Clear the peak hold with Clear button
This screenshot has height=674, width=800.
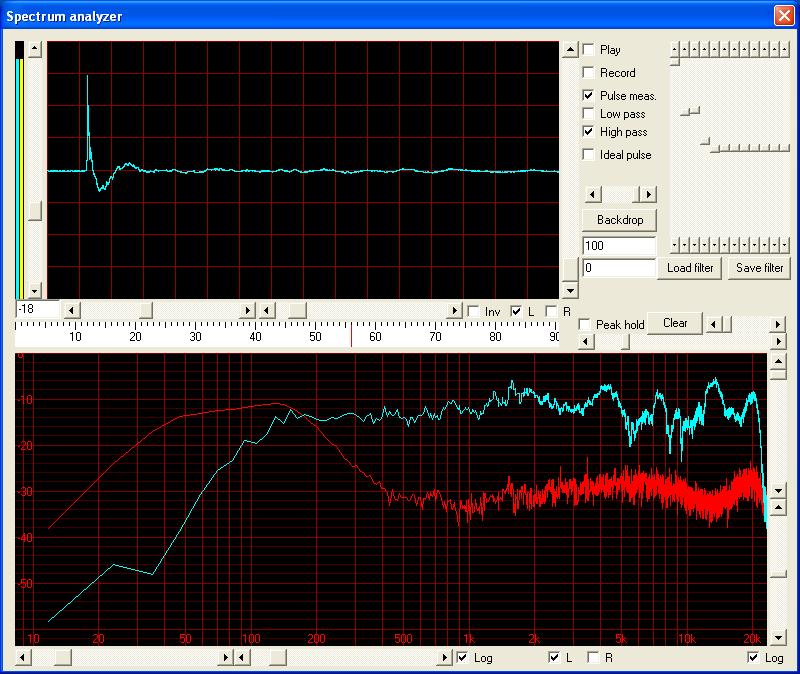[674, 323]
